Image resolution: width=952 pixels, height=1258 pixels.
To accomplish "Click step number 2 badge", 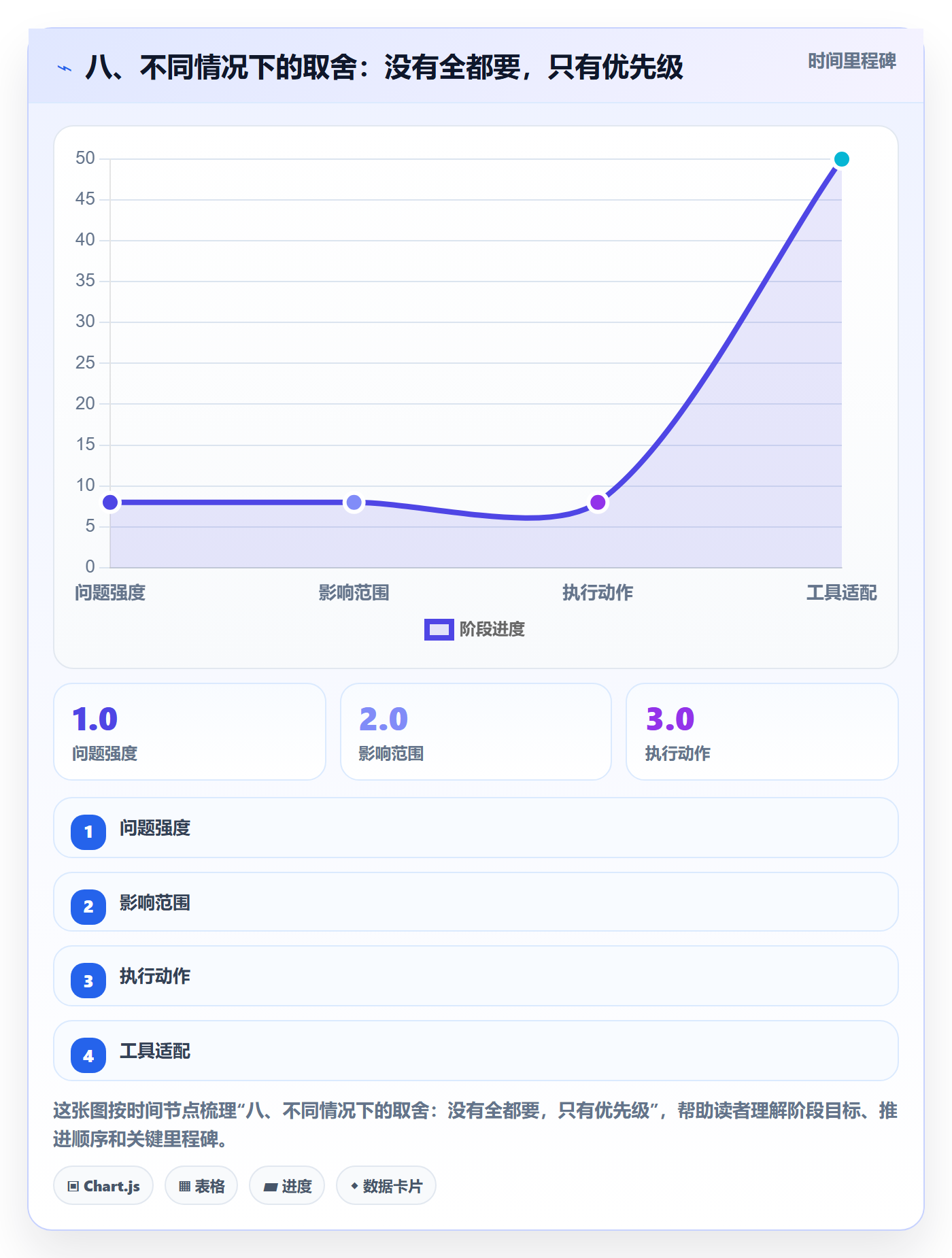I will (88, 906).
